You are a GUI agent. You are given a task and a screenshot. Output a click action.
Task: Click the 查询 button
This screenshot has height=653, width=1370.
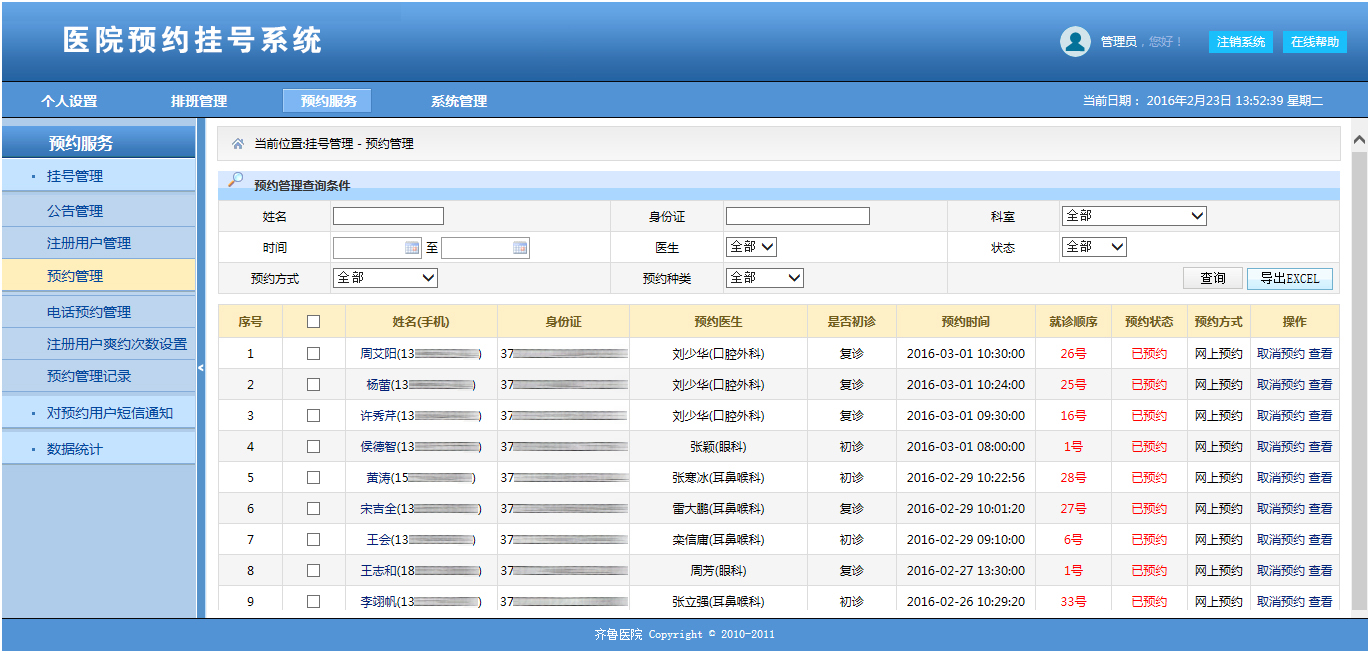click(x=1213, y=279)
